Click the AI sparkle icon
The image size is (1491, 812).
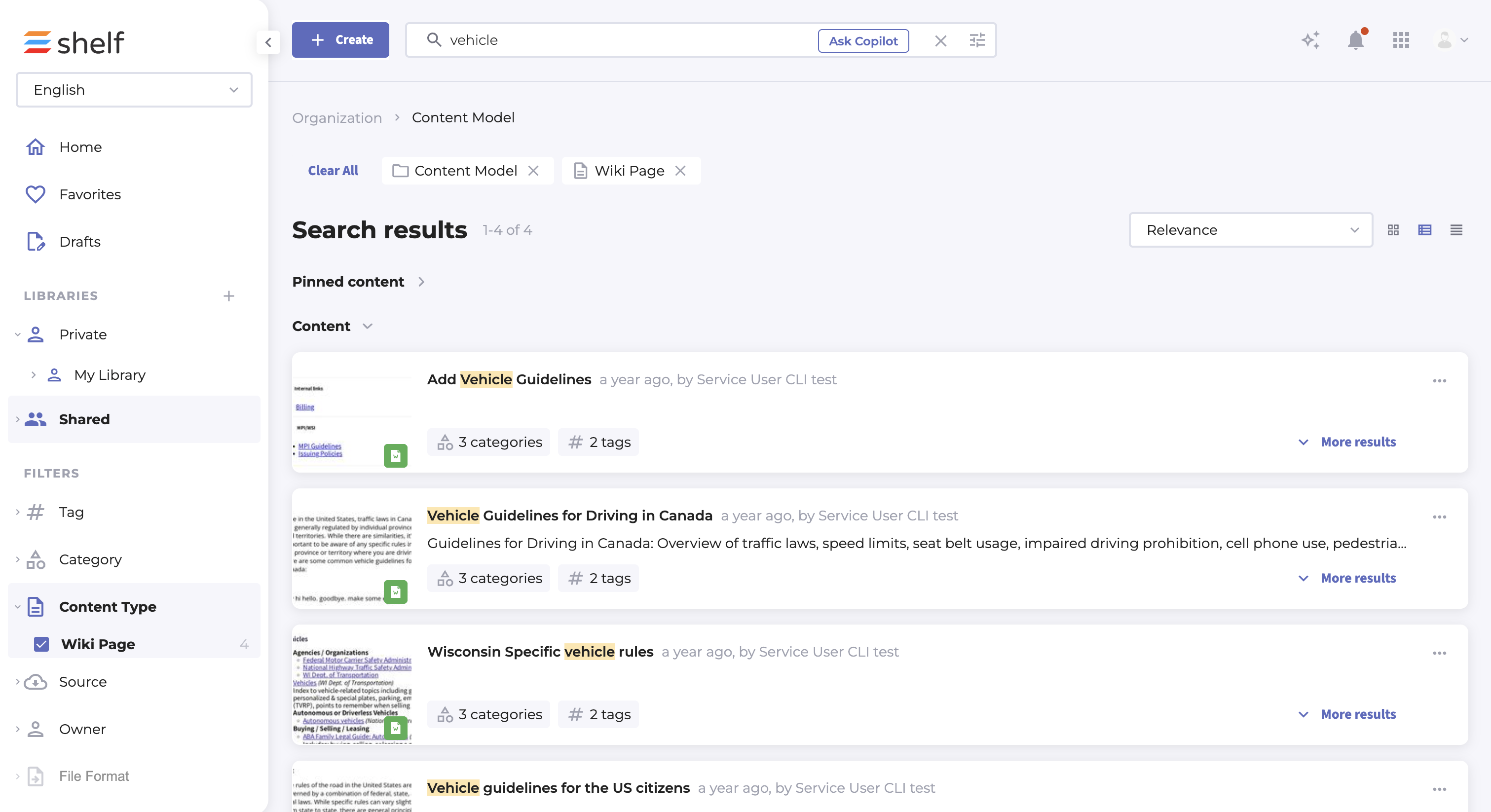click(x=1310, y=40)
